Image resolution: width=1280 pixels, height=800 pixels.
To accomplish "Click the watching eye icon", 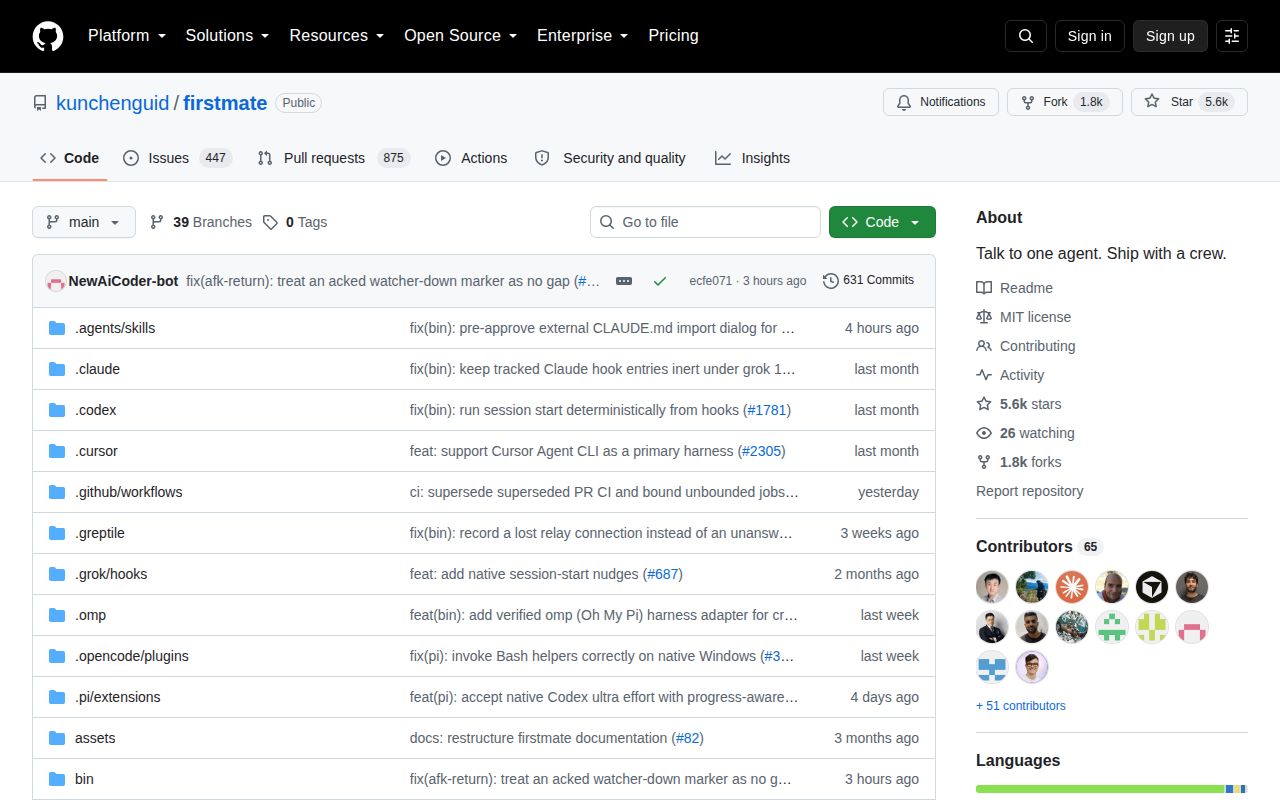I will pyautogui.click(x=984, y=433).
